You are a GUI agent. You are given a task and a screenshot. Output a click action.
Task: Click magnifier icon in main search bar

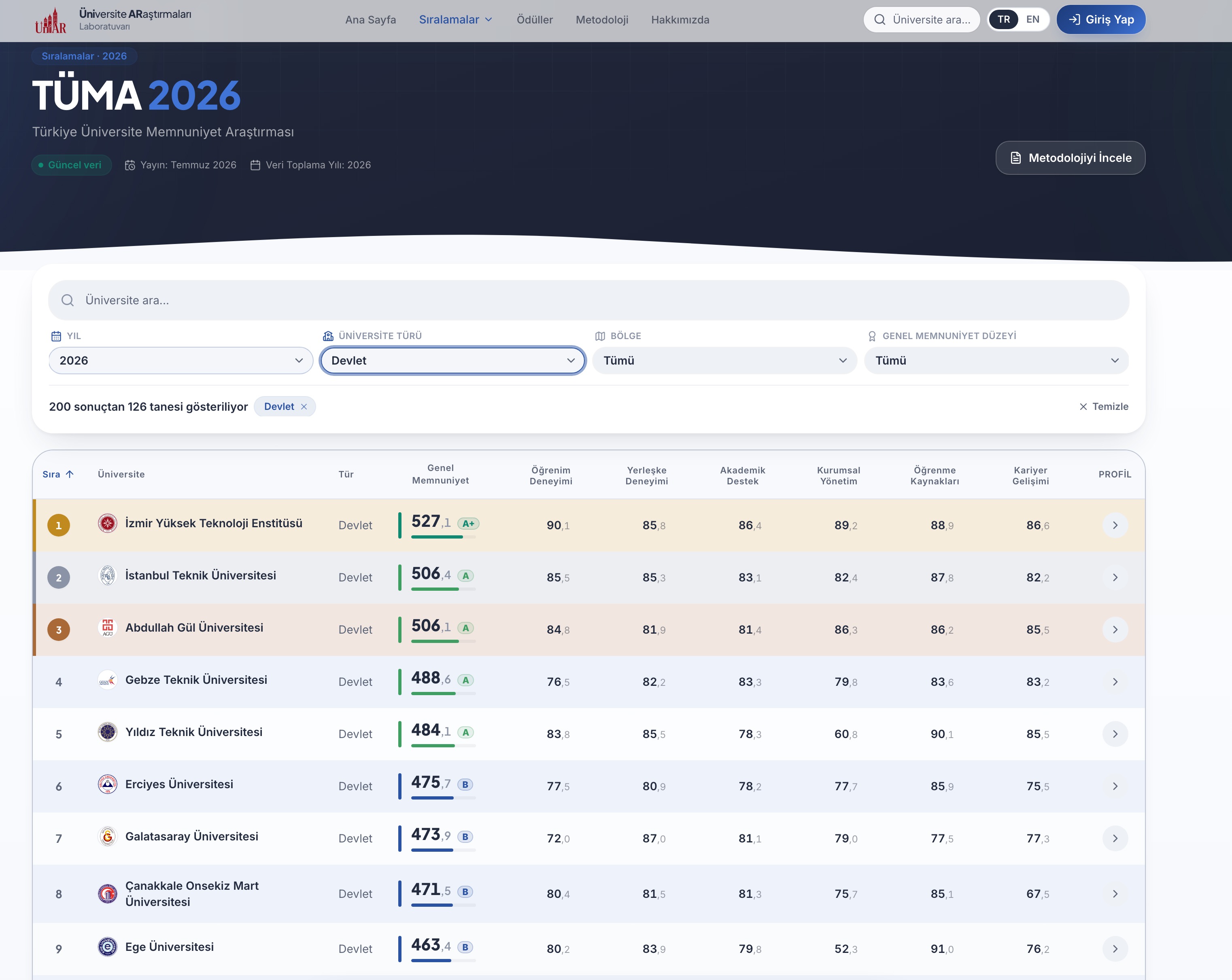click(x=68, y=301)
